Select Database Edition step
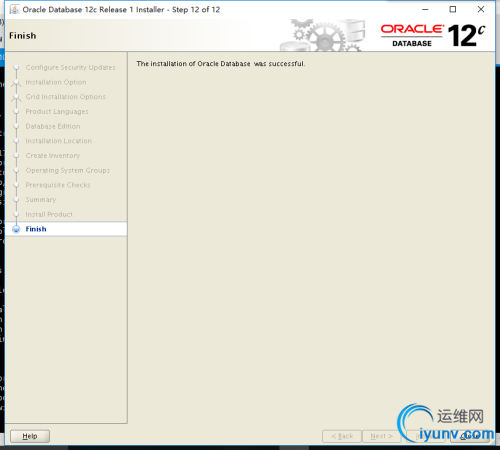Image resolution: width=500 pixels, height=450 pixels. coord(53,126)
